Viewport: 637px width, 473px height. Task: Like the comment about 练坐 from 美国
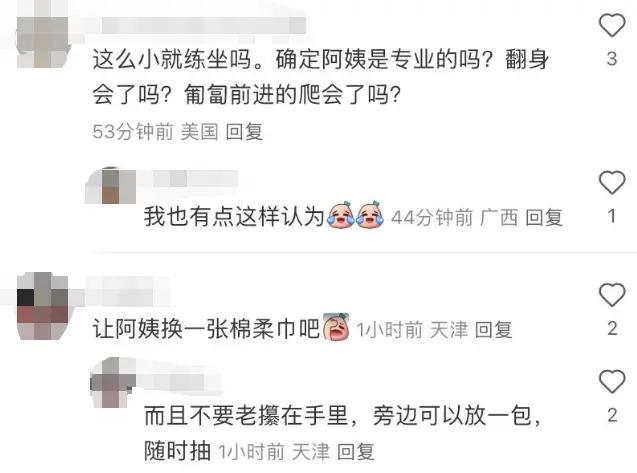[x=612, y=25]
